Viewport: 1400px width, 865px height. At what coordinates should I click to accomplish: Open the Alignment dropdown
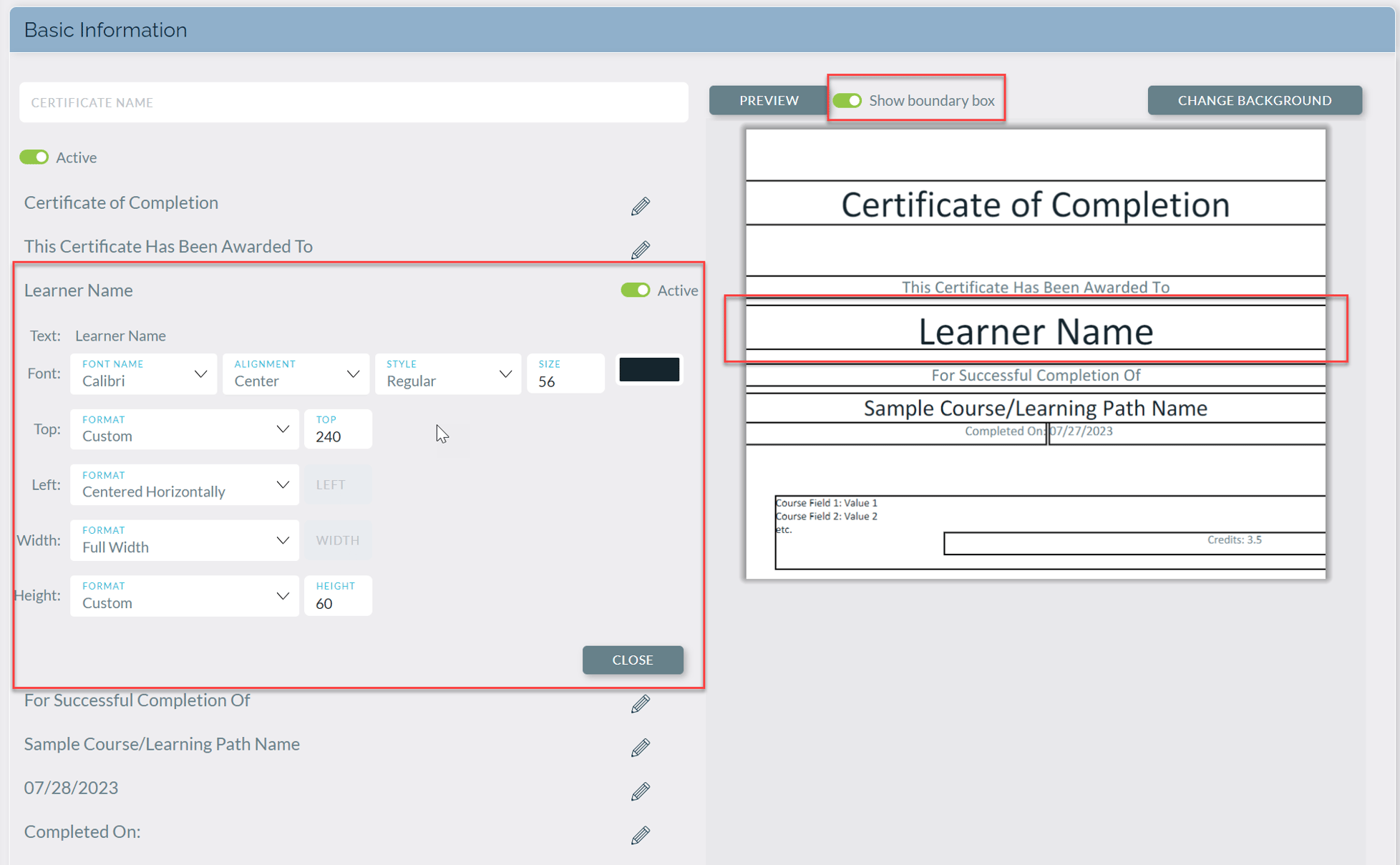point(296,373)
